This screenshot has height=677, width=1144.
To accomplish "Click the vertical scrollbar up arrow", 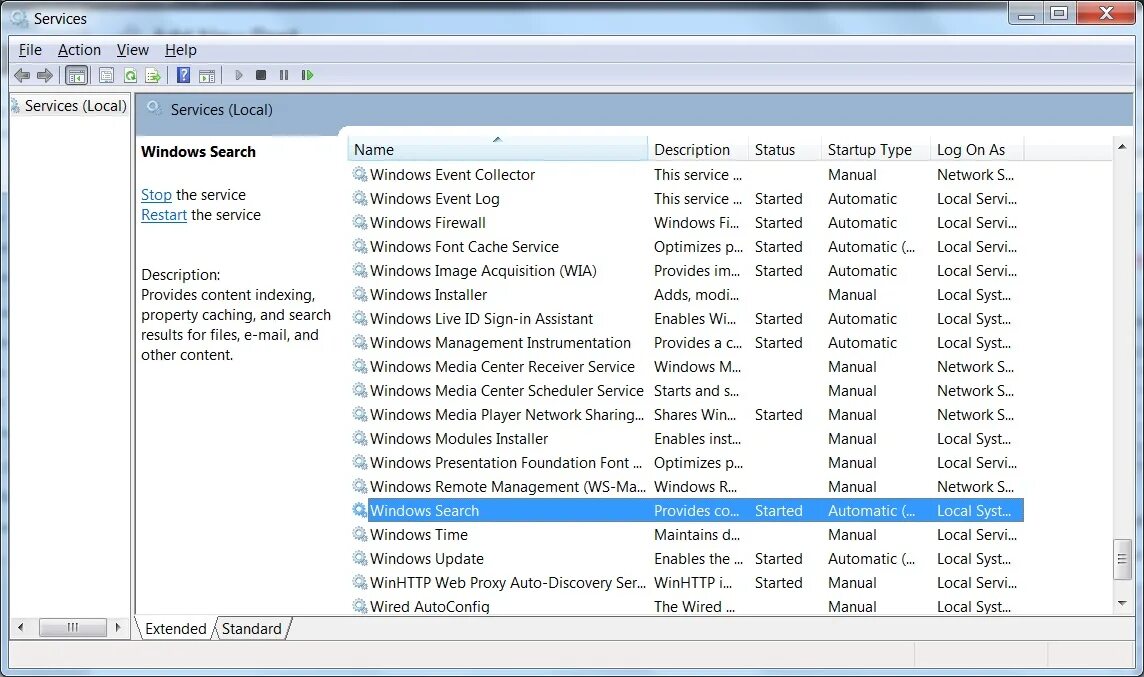I will pyautogui.click(x=1122, y=147).
